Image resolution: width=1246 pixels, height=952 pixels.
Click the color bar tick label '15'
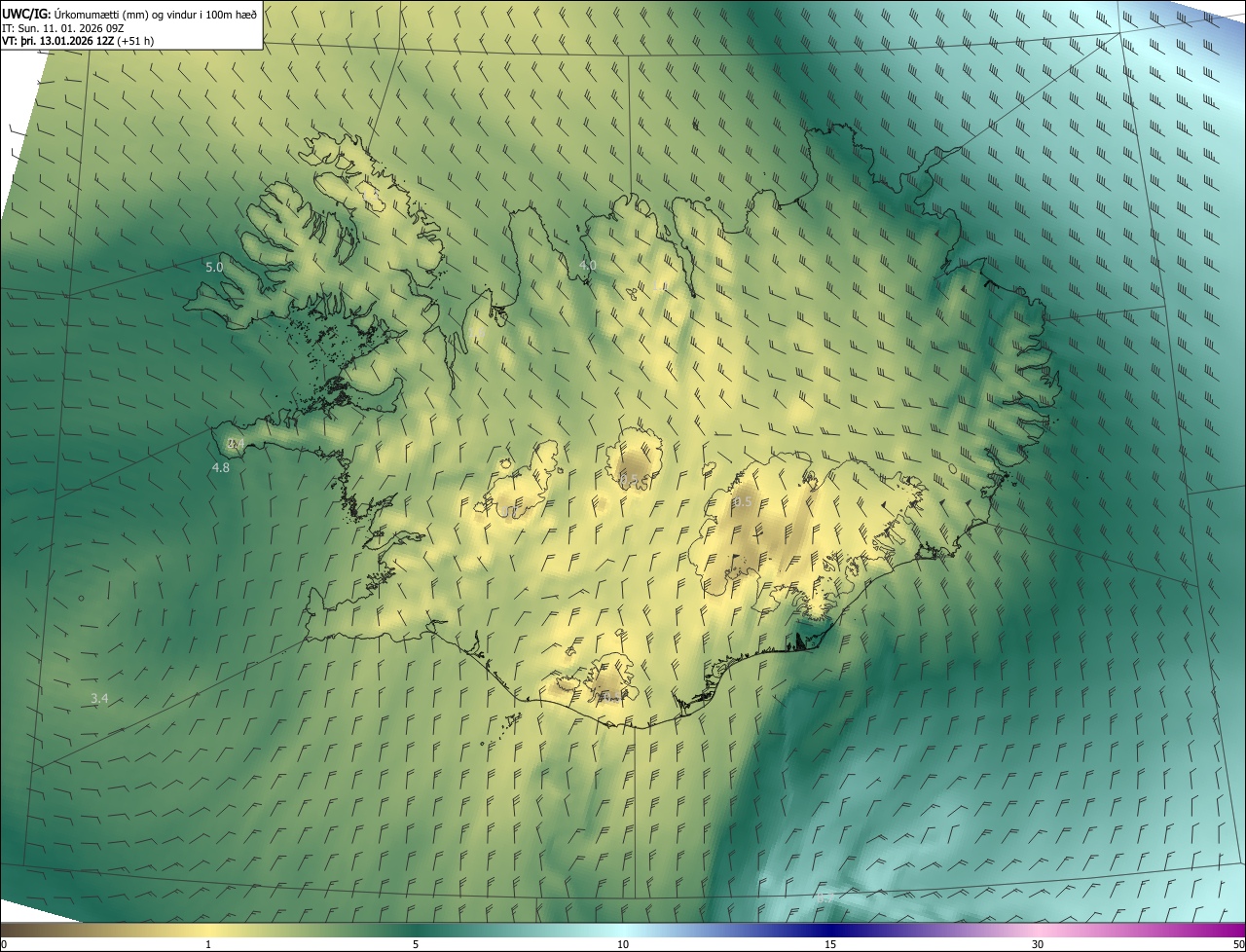[830, 944]
